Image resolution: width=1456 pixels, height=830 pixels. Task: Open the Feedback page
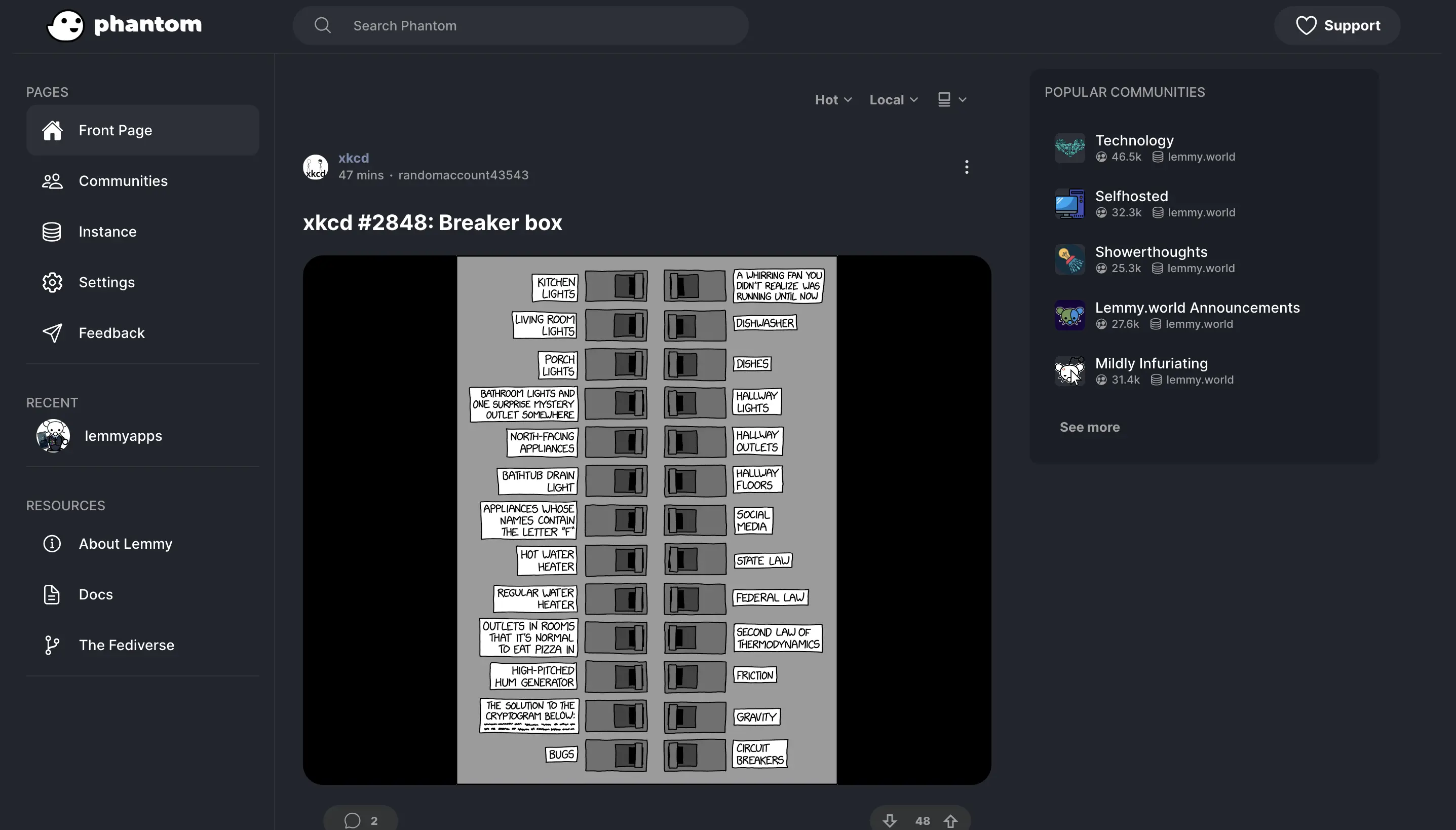click(142, 333)
